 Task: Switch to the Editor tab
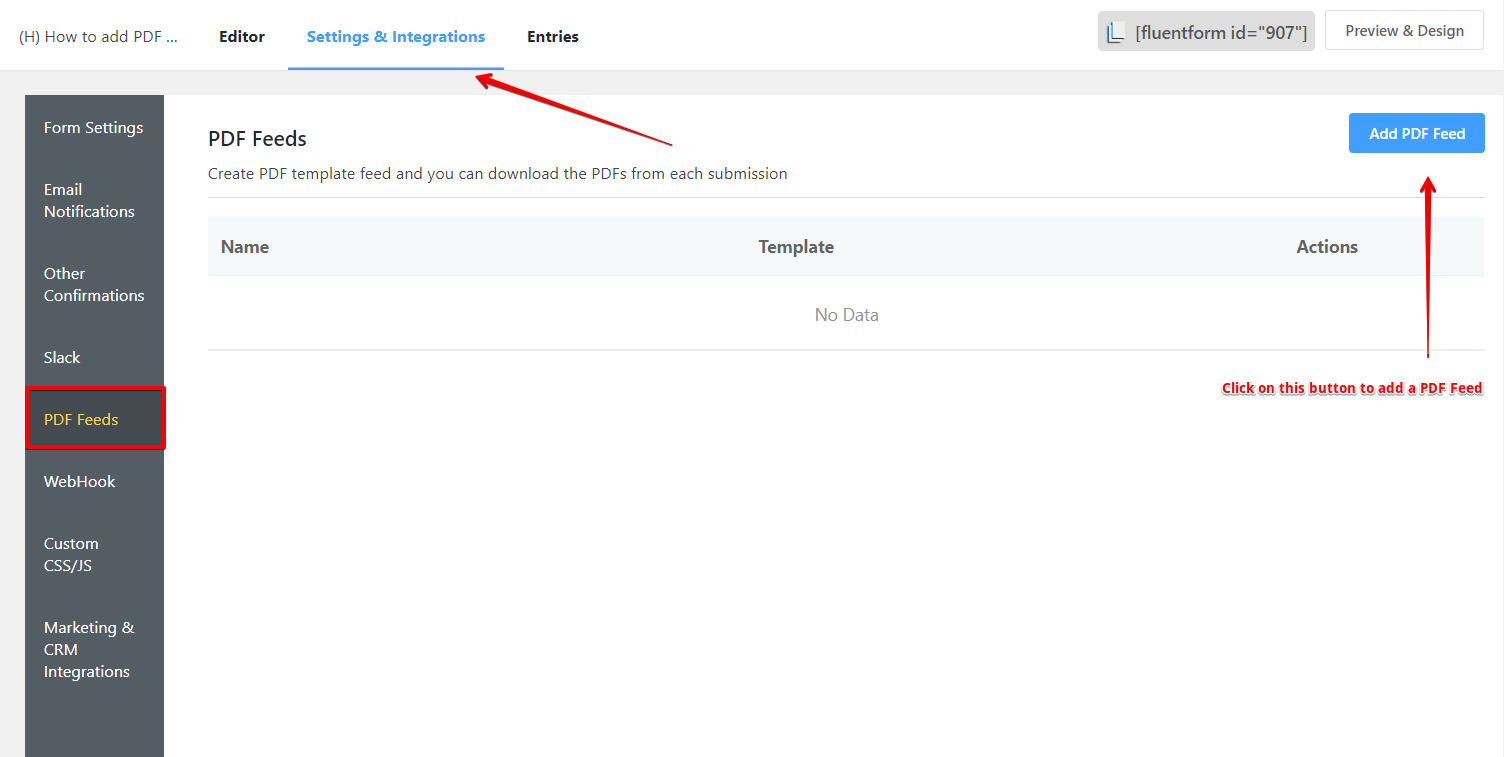241,36
